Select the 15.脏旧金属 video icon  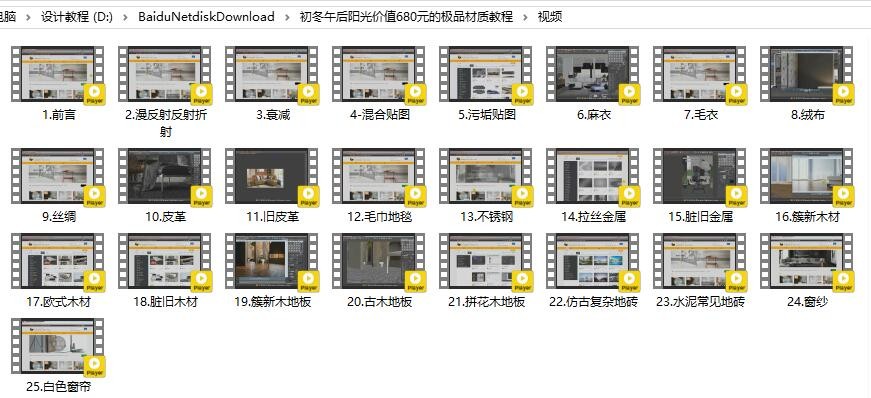[700, 176]
